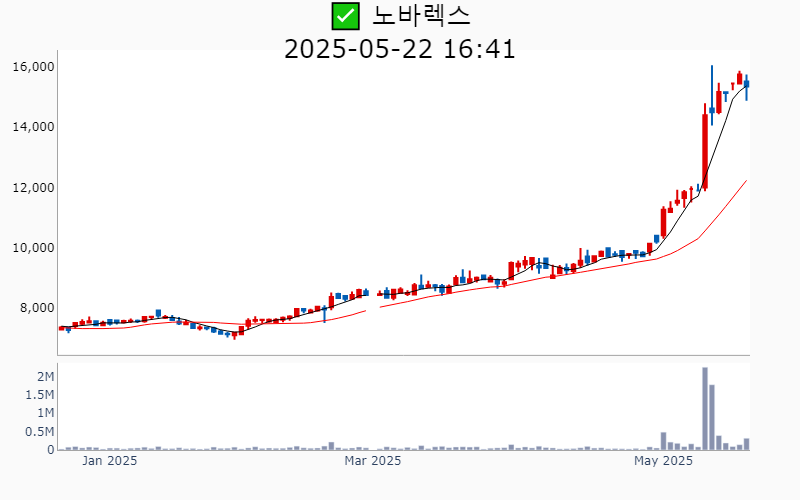800x500 pixels.
Task: Click the 2025-05-22 16:41 timestamp
Action: 400,49
